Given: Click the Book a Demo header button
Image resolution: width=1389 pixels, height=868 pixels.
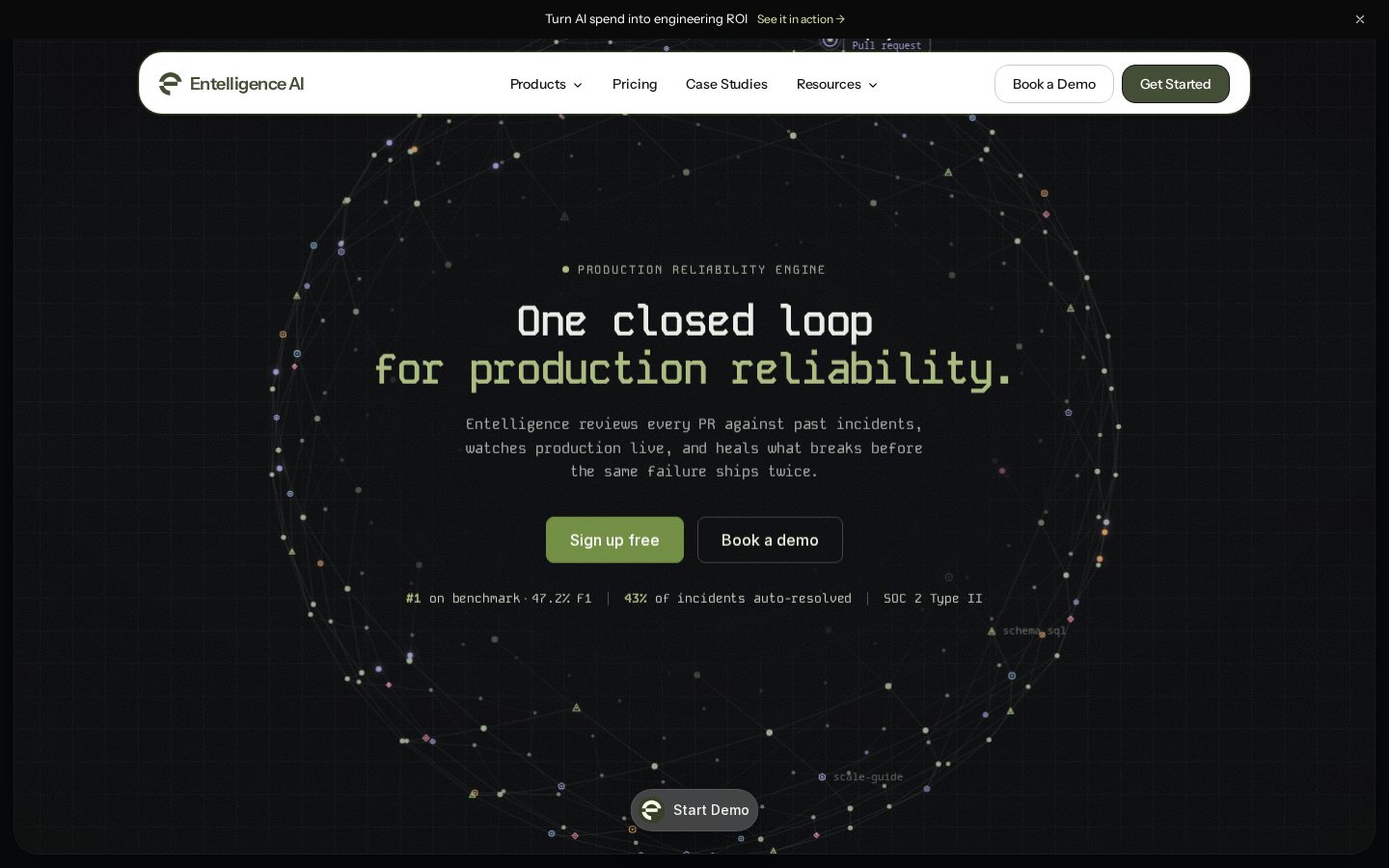Looking at the screenshot, I should pyautogui.click(x=1054, y=84).
